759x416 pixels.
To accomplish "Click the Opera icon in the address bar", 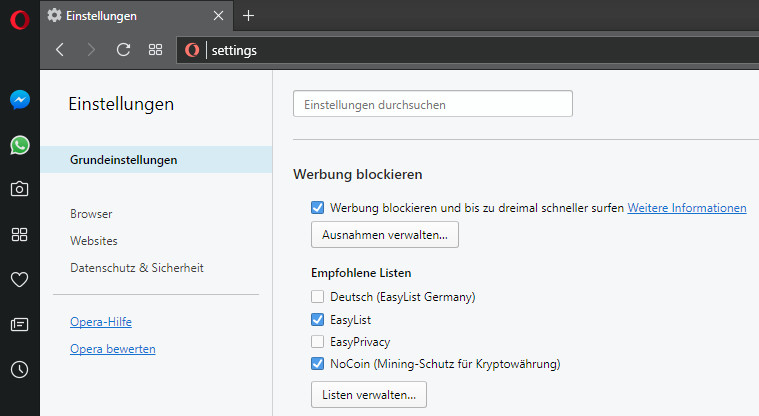I will coord(192,50).
